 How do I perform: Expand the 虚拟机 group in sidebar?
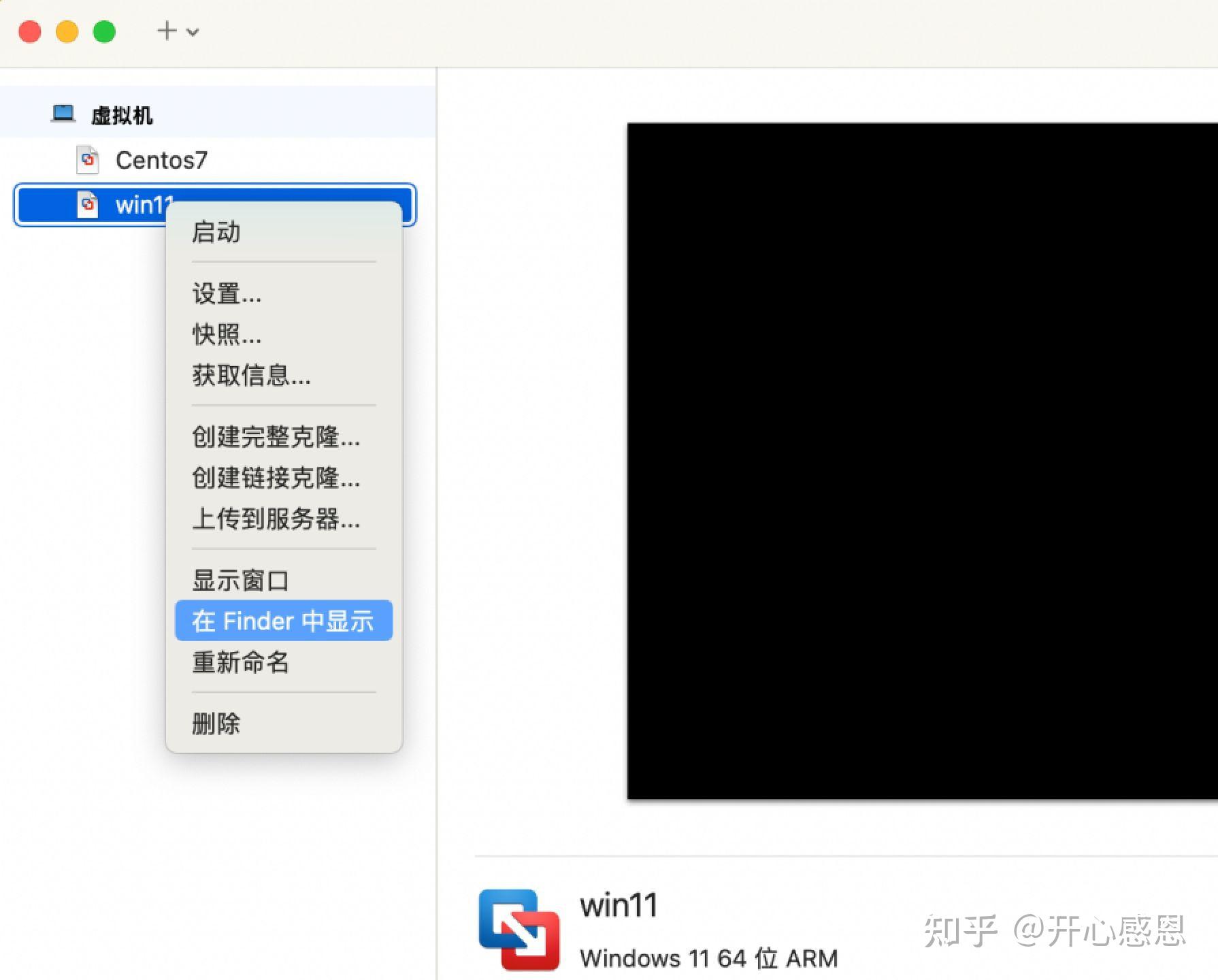click(x=122, y=115)
